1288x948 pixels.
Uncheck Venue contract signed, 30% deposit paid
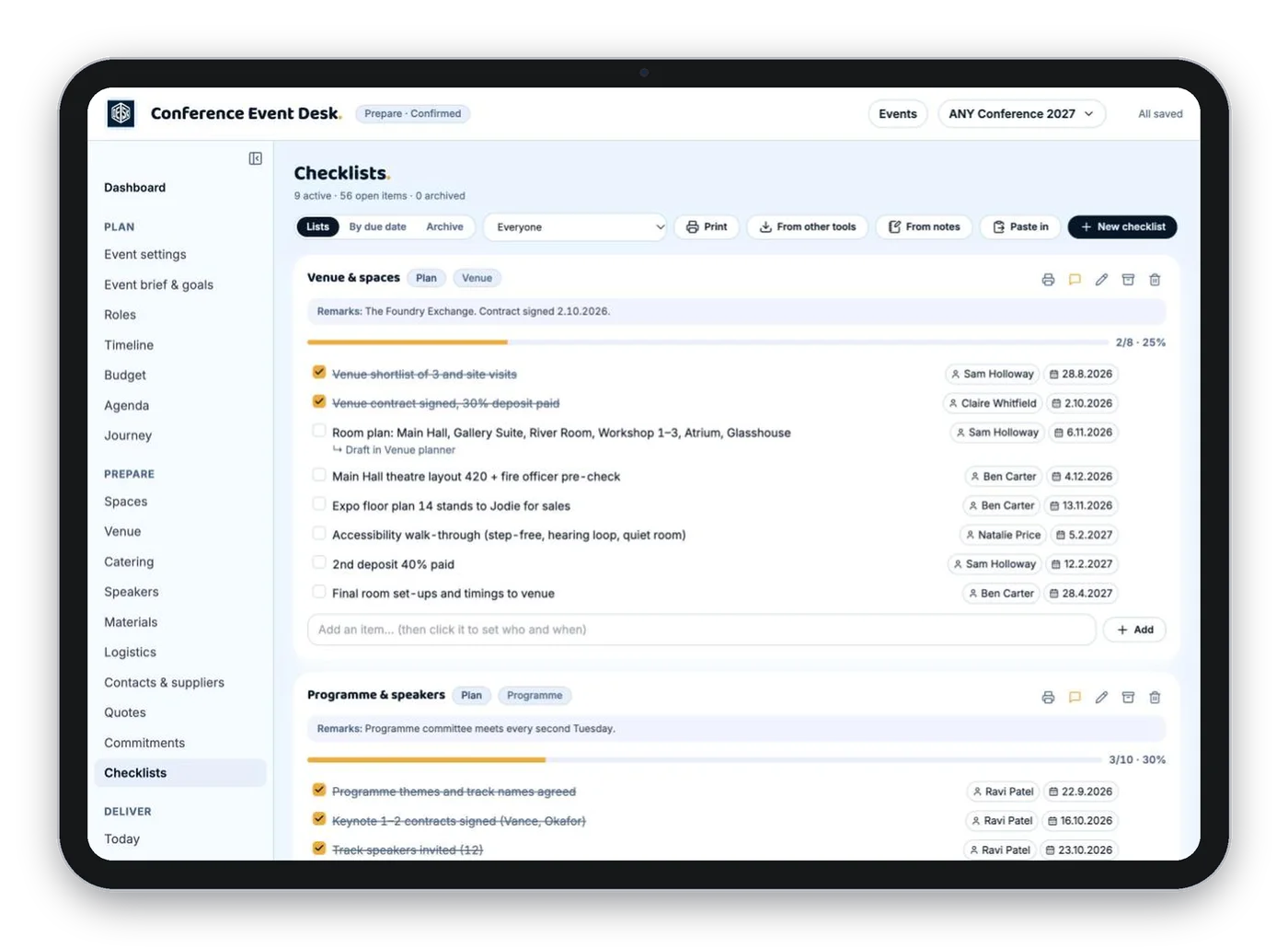pos(319,402)
